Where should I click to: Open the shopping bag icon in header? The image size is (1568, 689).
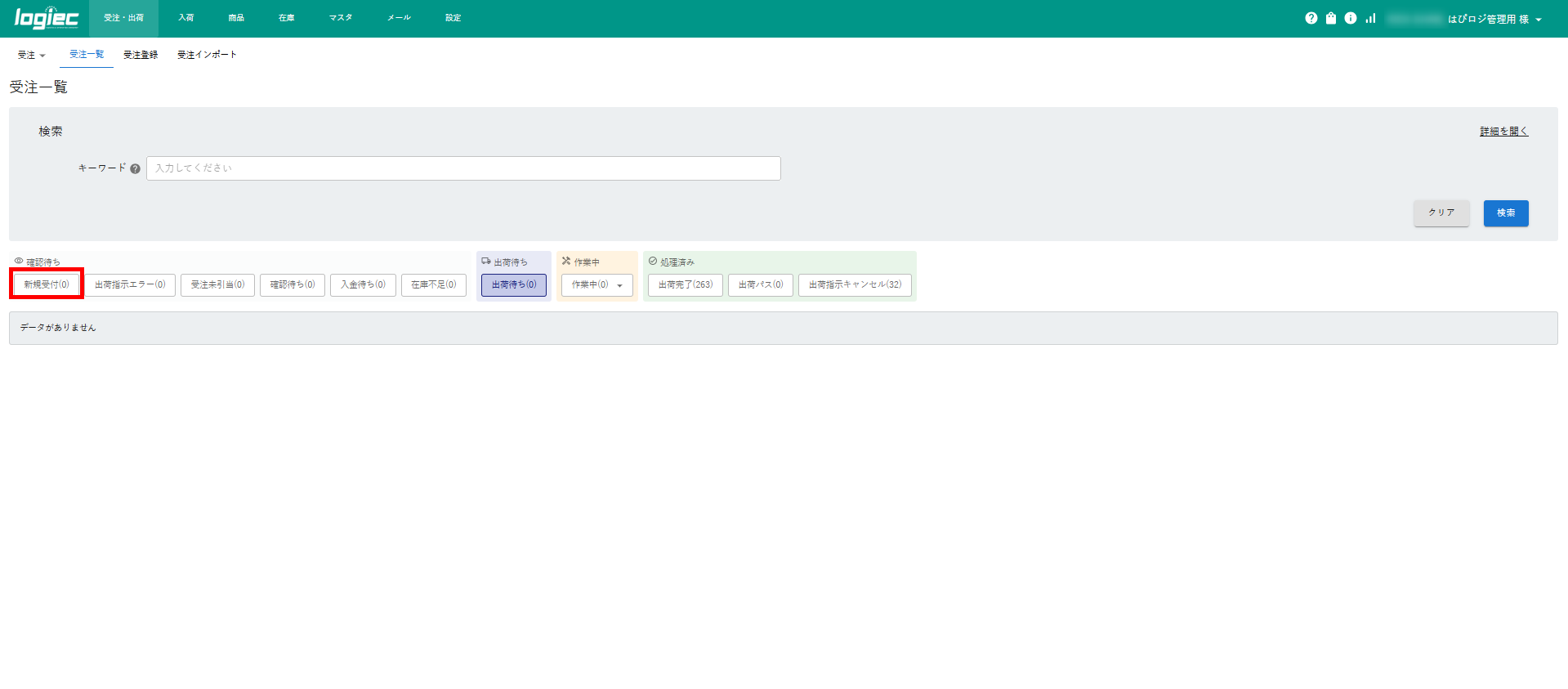[x=1331, y=18]
